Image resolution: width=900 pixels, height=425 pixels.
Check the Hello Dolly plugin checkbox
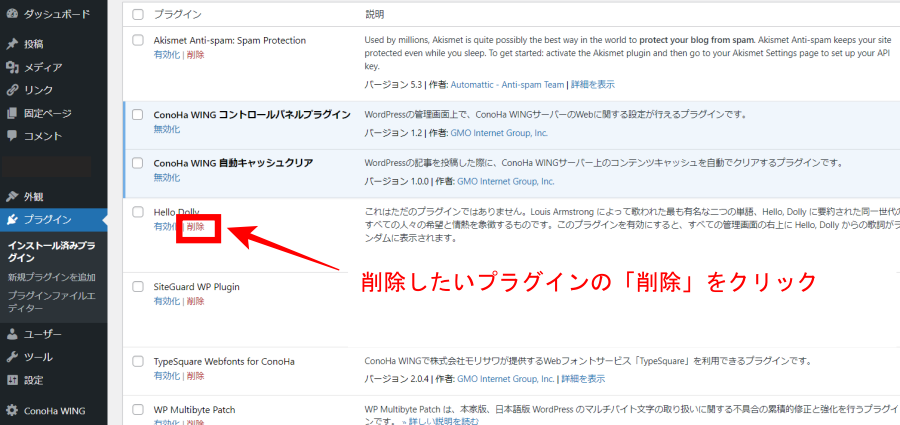click(x=138, y=212)
